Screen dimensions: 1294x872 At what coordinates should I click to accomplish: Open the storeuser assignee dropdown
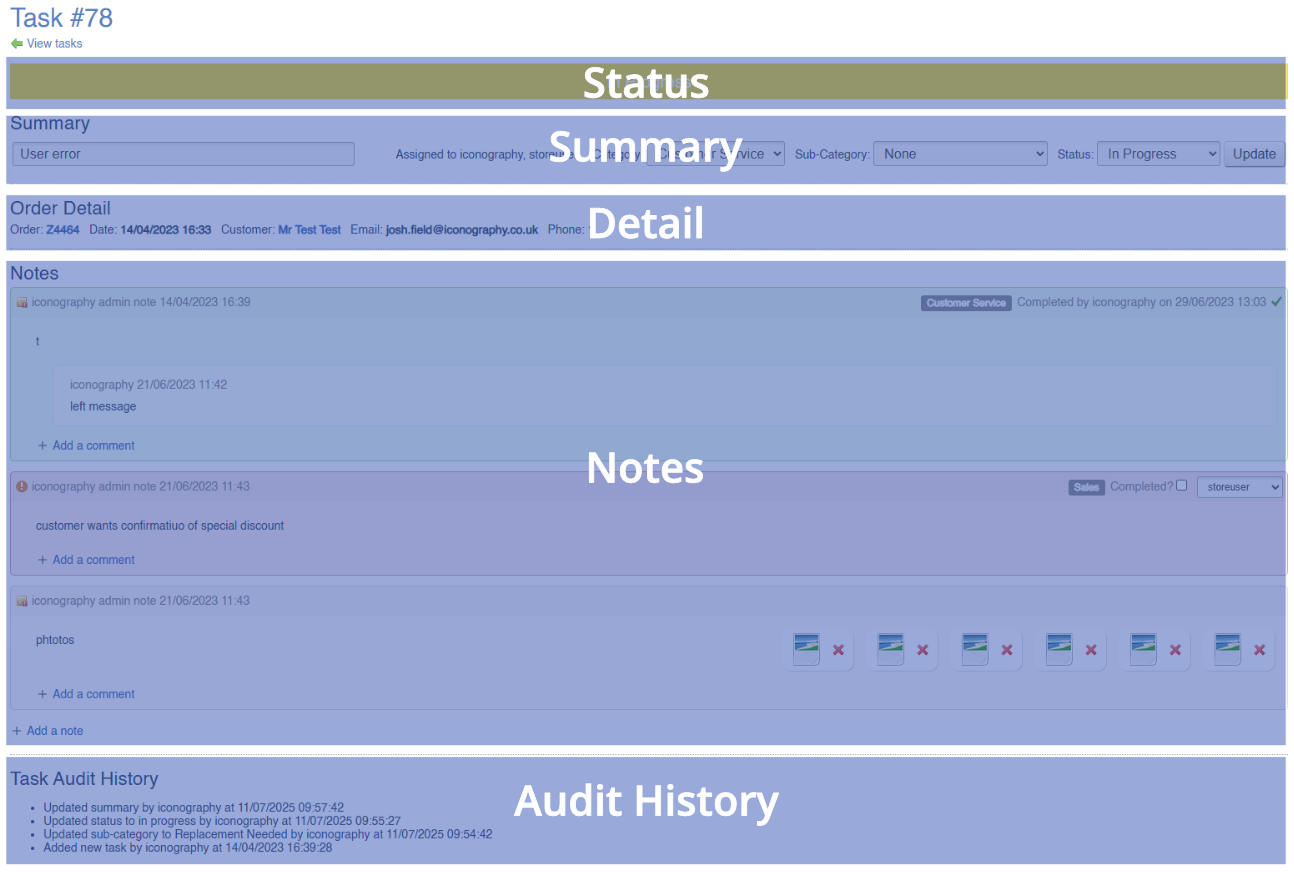[x=1239, y=487]
